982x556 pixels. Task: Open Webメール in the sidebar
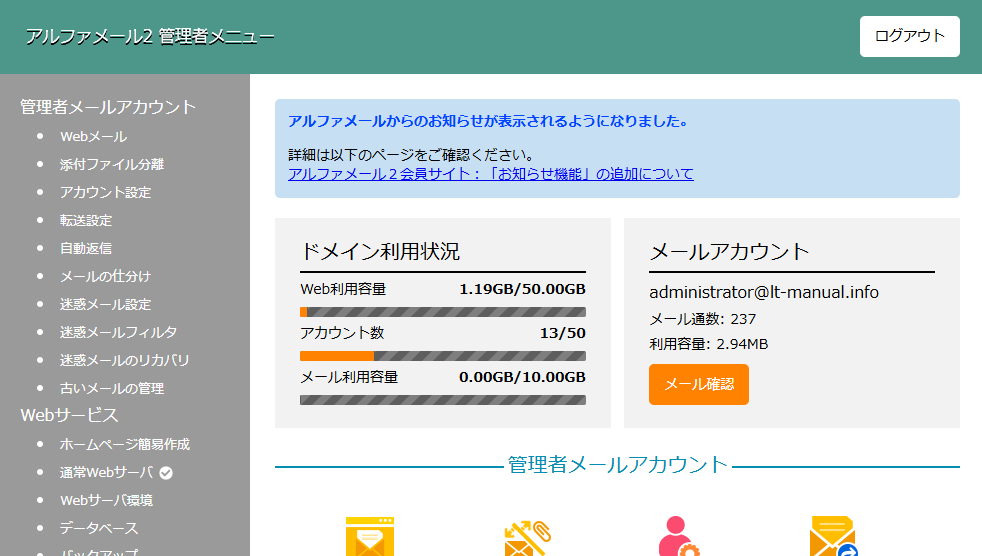[x=93, y=136]
